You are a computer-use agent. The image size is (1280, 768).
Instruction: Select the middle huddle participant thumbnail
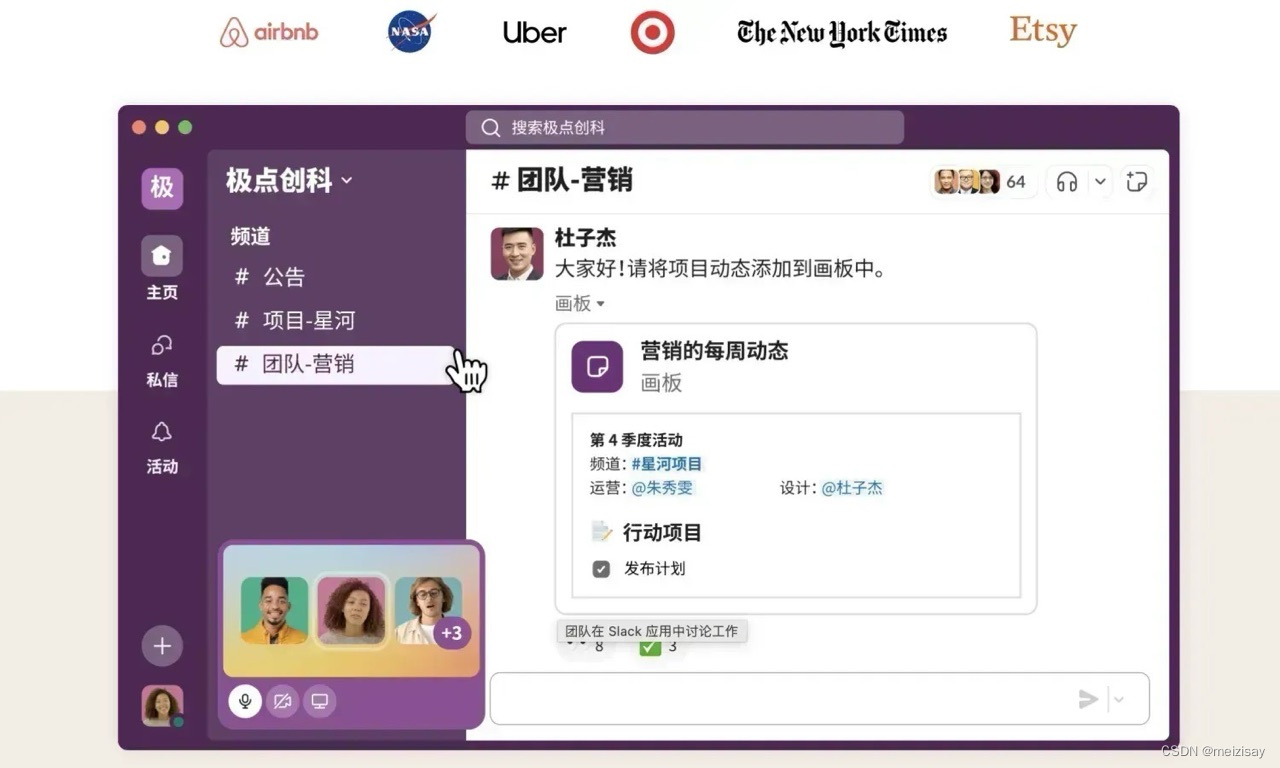coord(351,610)
